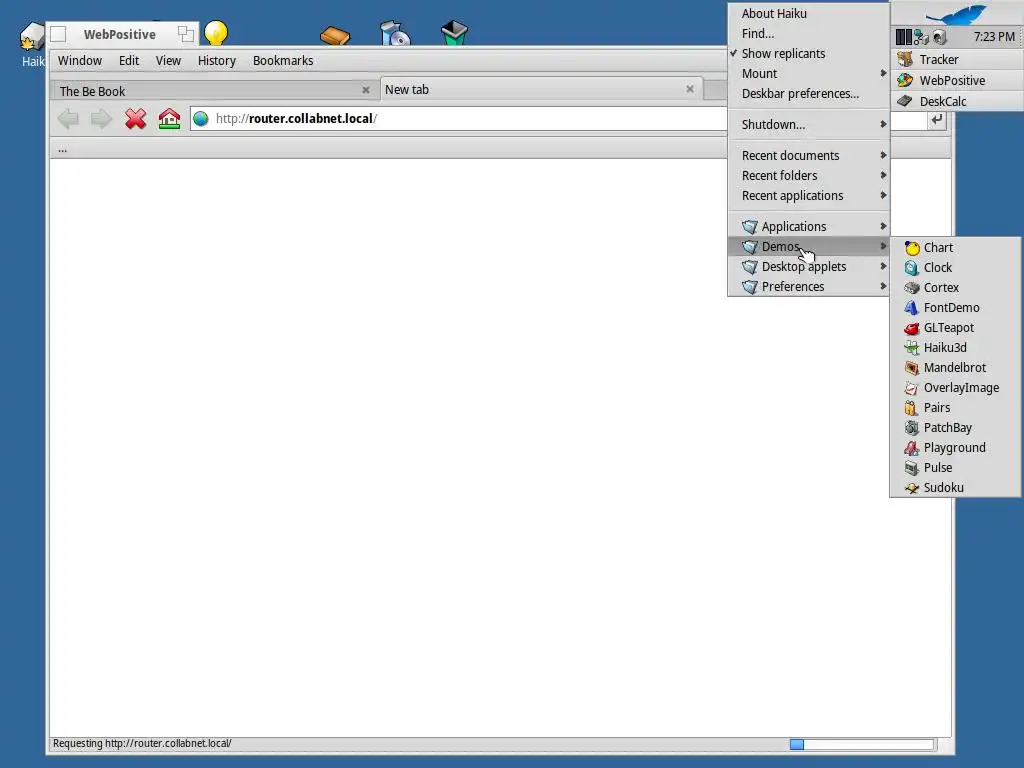
Task: Expand the Shutdown submenu
Action: point(808,125)
